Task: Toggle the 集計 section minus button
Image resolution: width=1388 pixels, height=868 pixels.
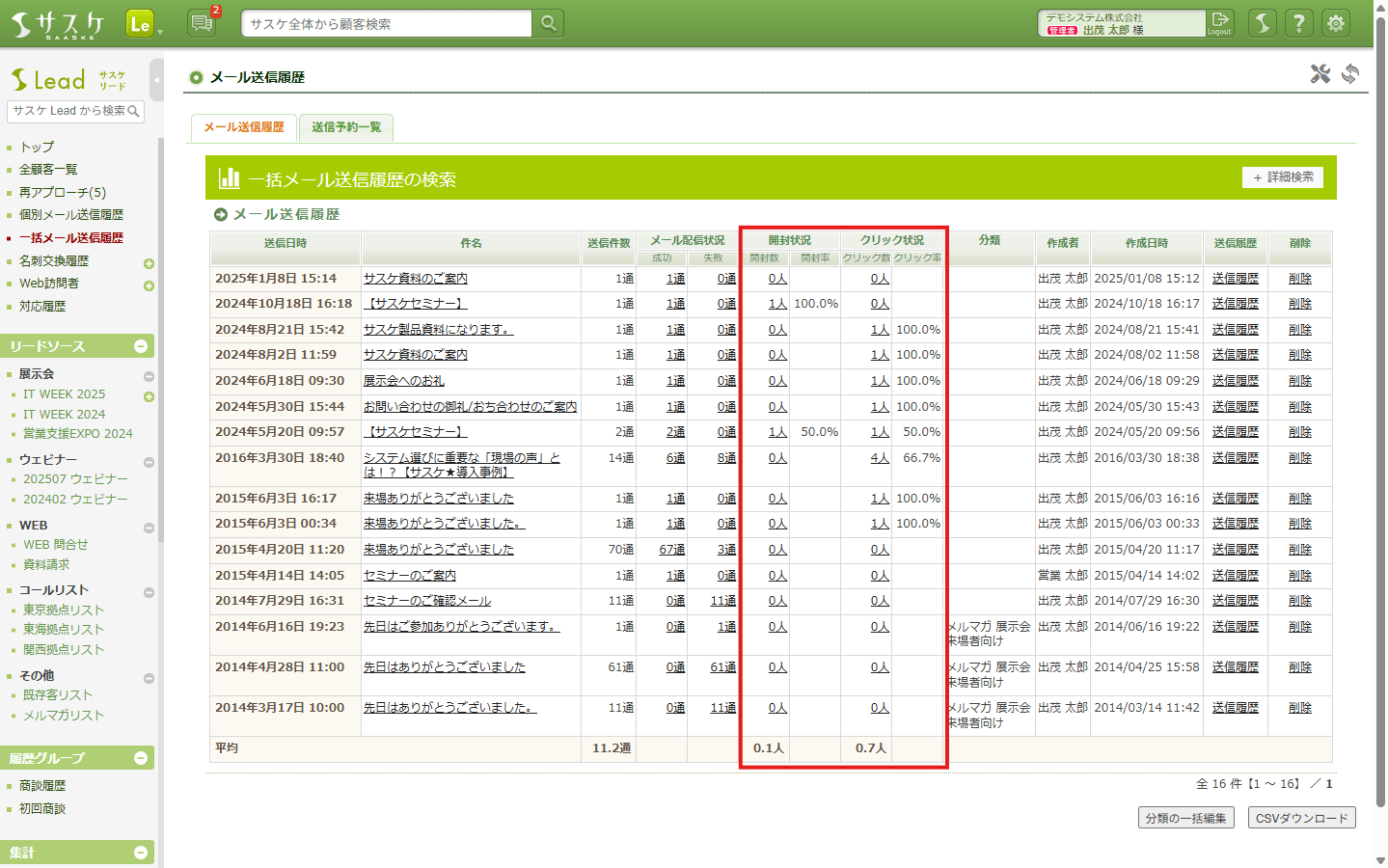Action: (141, 853)
